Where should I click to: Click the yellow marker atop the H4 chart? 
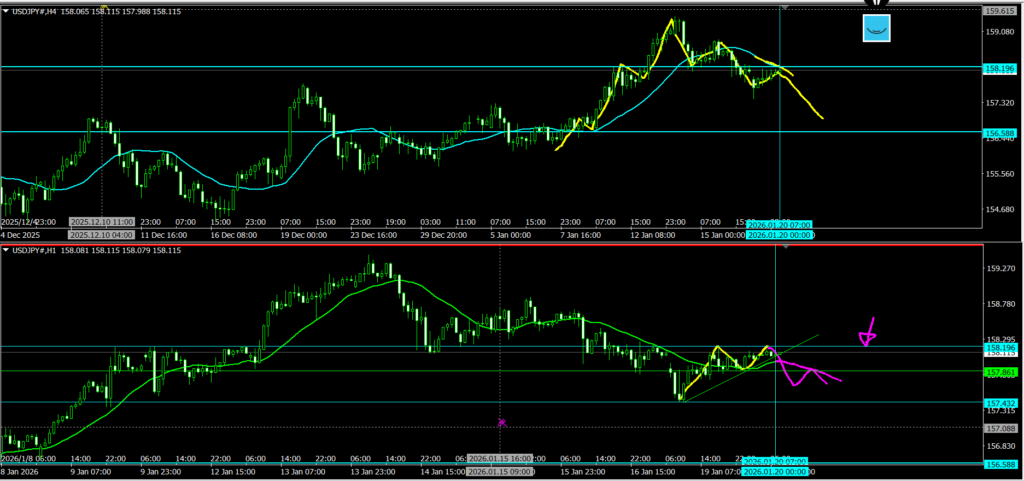pyautogui.click(x=104, y=7)
